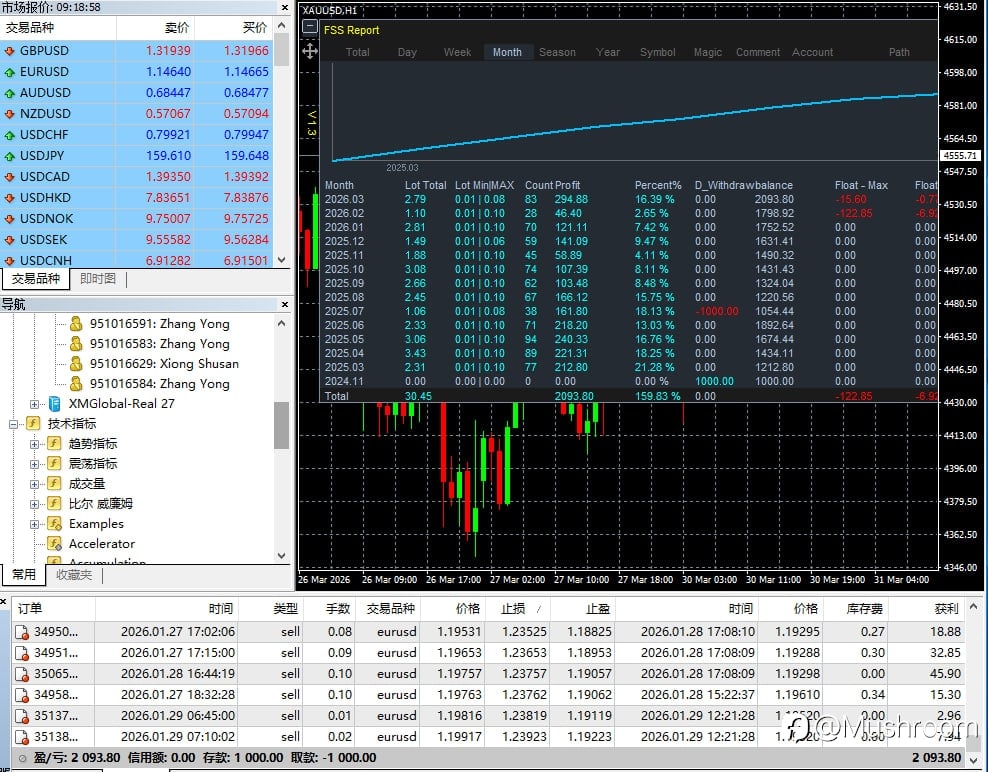Sort orders by the 止损 column header
Screen dimensions: 988x772
(x=517, y=609)
